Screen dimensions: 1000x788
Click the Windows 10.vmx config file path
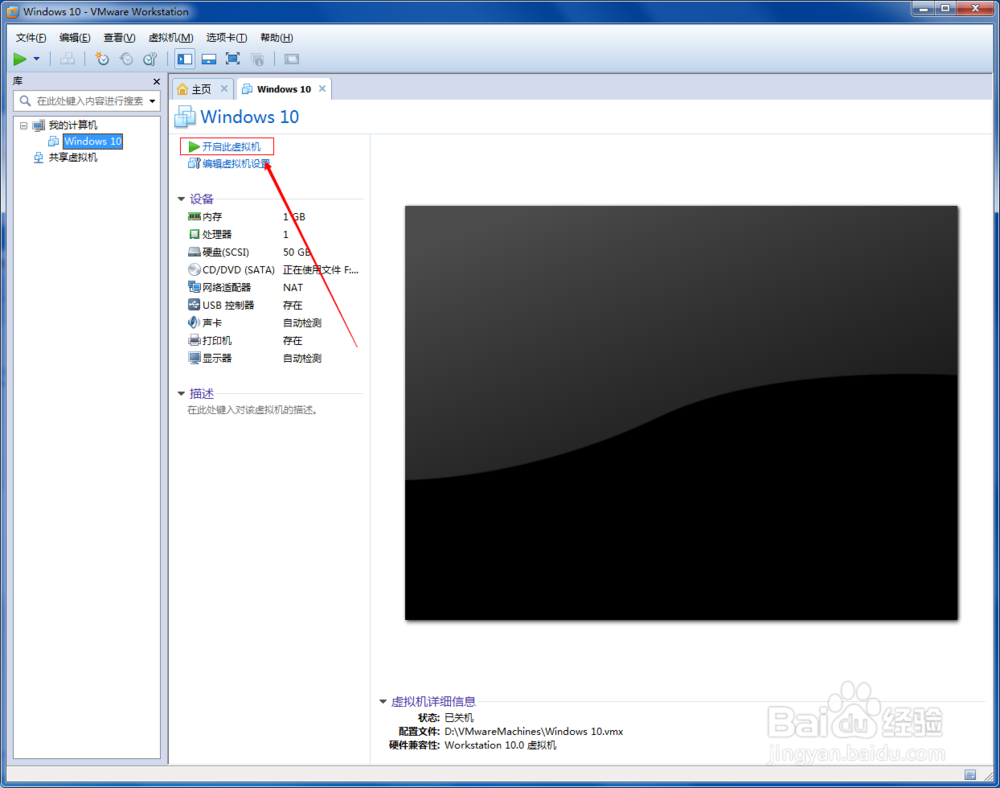pos(534,731)
